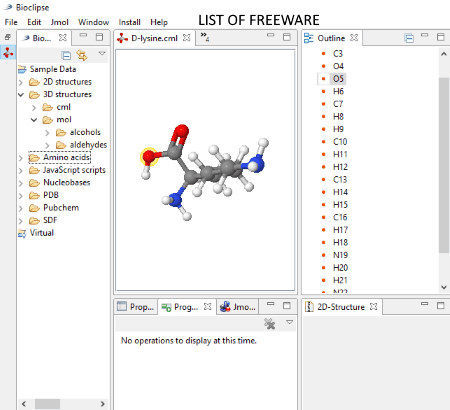This screenshot has width=450, height=410.
Task: Expand the PDB folder
Action: [x=21, y=196]
